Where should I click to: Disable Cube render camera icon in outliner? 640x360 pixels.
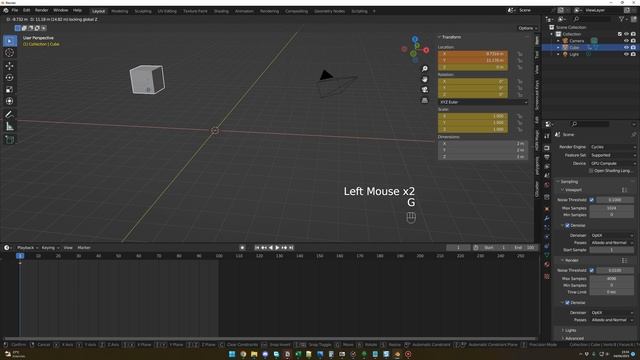pyautogui.click(x=633, y=47)
